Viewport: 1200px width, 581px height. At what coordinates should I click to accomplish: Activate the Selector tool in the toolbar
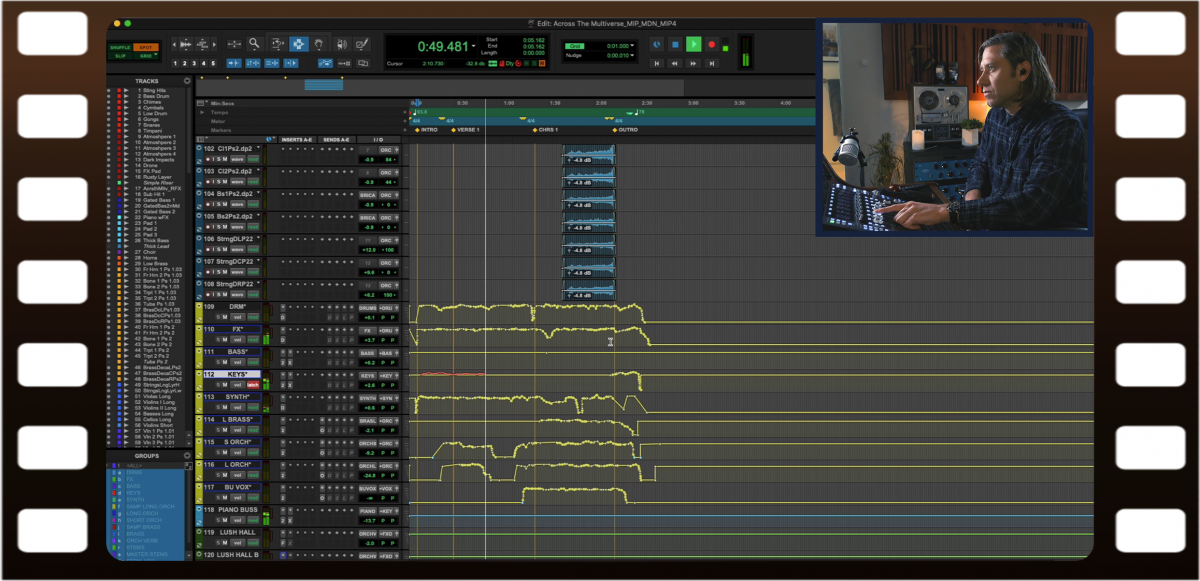tap(298, 44)
